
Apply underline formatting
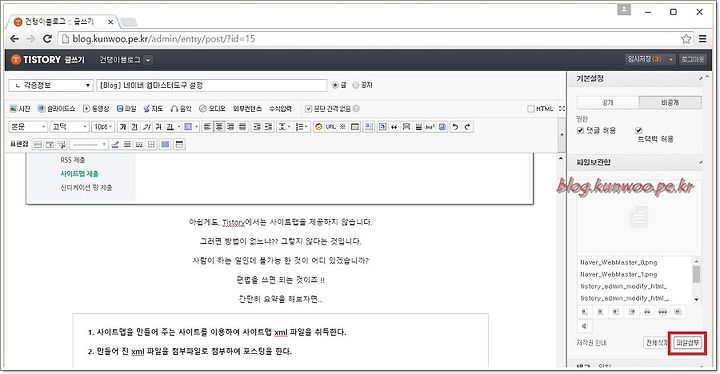coord(135,127)
